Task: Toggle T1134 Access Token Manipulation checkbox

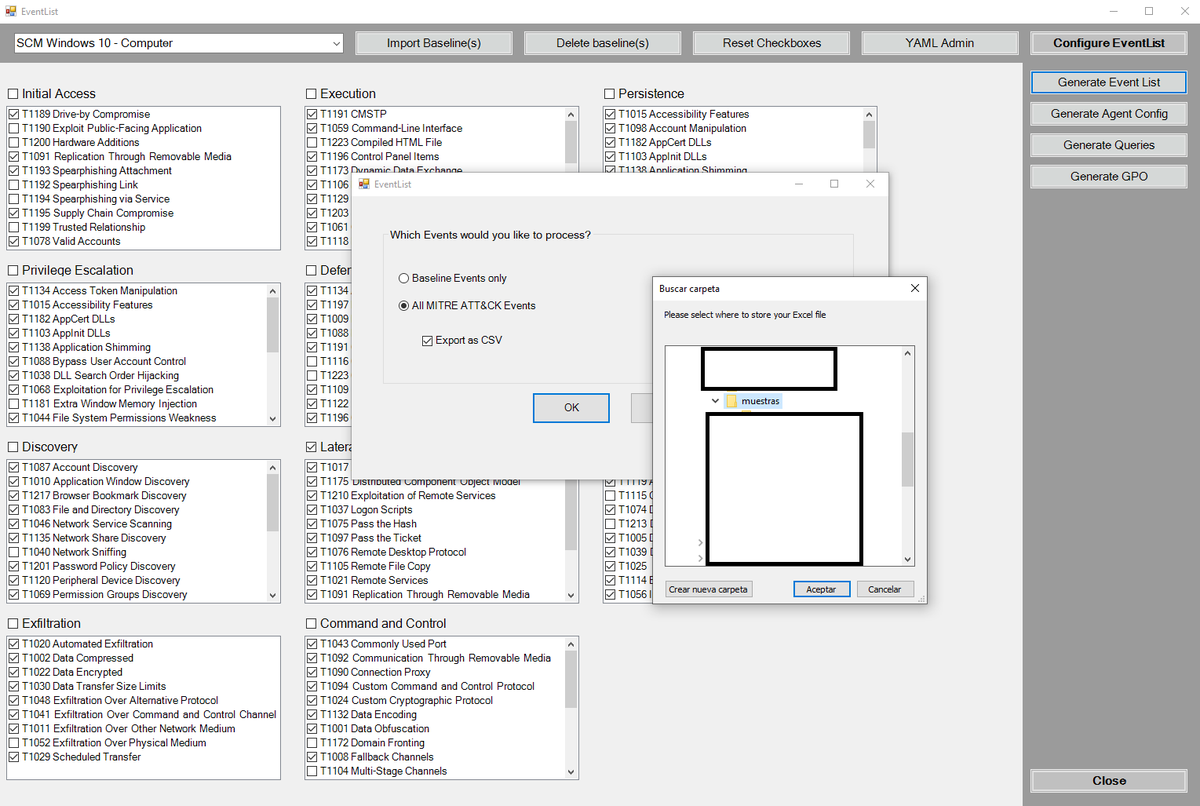Action: (x=14, y=291)
